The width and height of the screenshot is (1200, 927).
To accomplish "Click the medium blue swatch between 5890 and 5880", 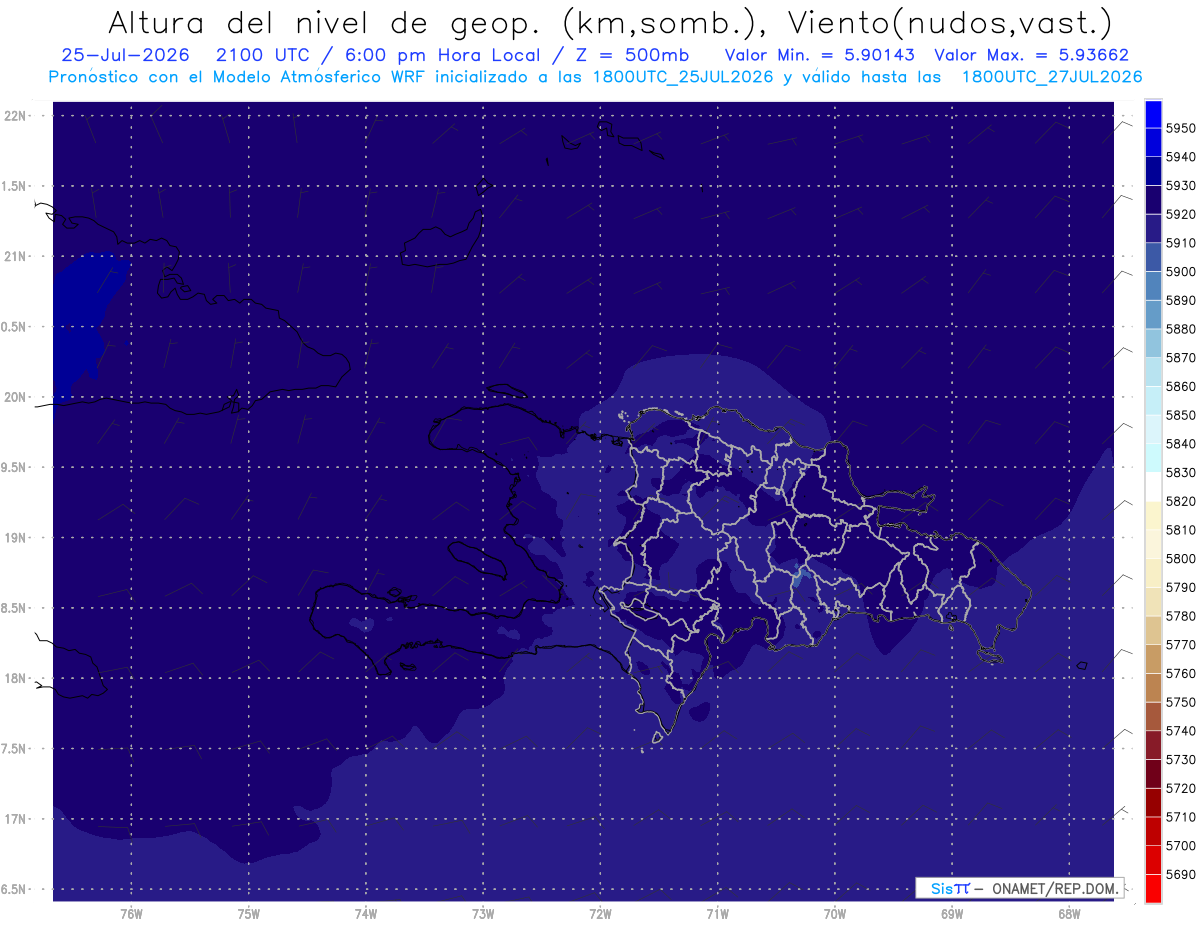I will point(1153,315).
